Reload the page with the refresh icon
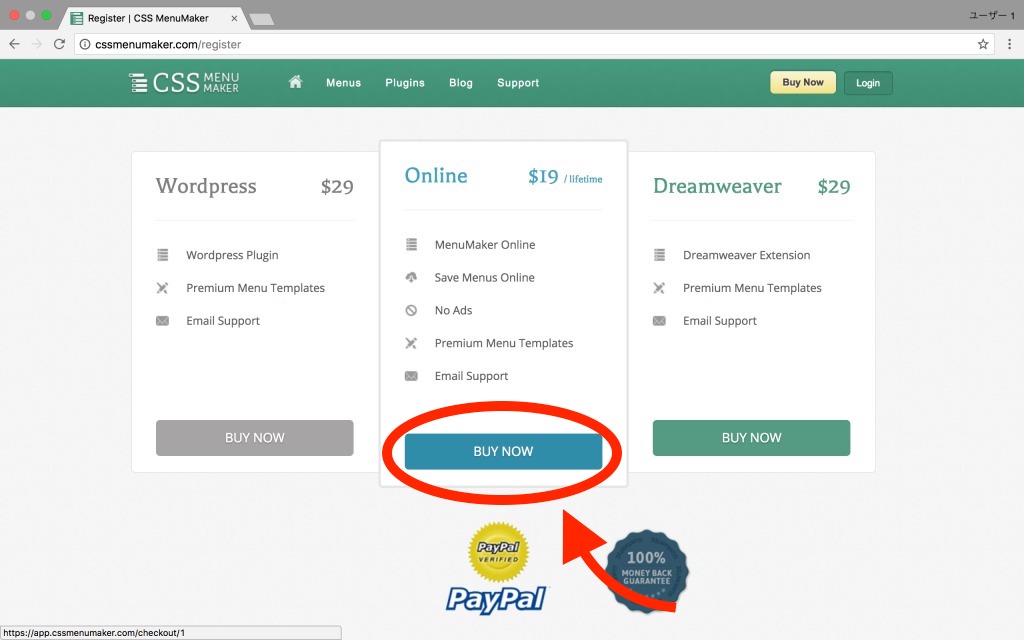This screenshot has height=640, width=1024. tap(59, 44)
